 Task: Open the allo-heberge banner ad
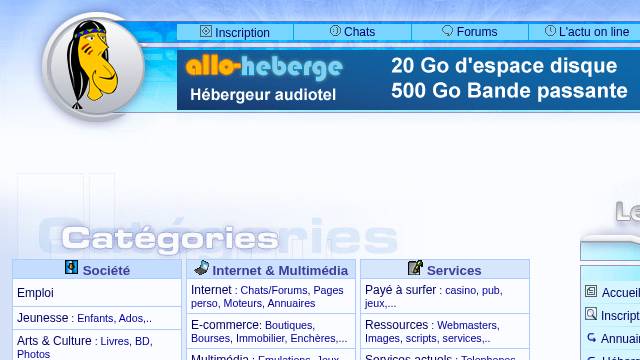pos(408,80)
